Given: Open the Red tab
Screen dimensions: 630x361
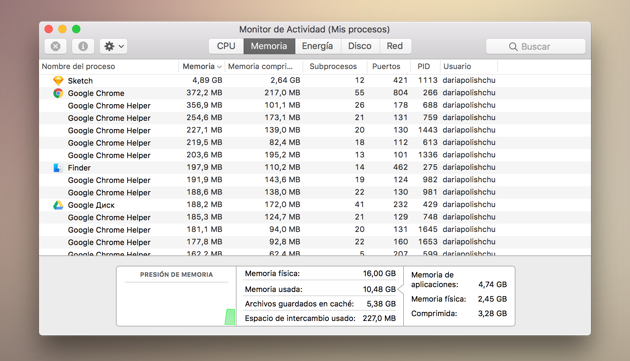Looking at the screenshot, I should pyautogui.click(x=395, y=46).
